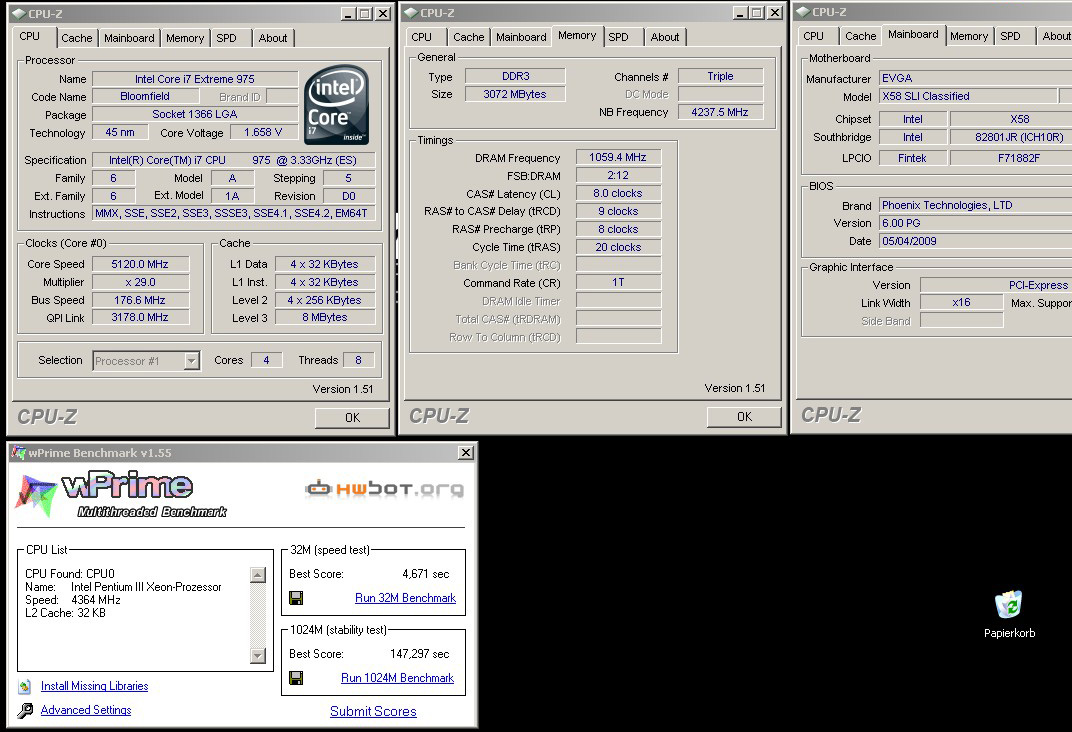Select Memory tab in third CPU-Z window

pos(969,36)
